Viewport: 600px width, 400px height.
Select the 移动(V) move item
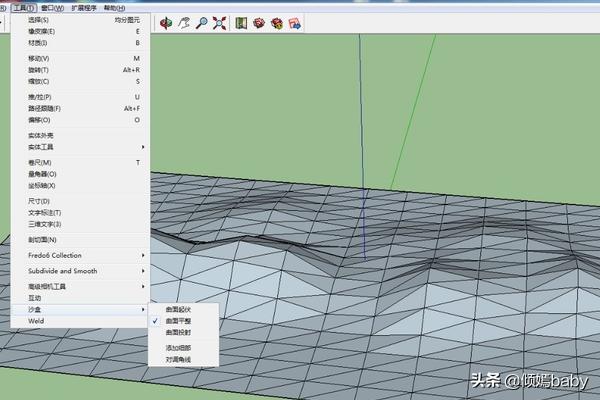click(80, 59)
